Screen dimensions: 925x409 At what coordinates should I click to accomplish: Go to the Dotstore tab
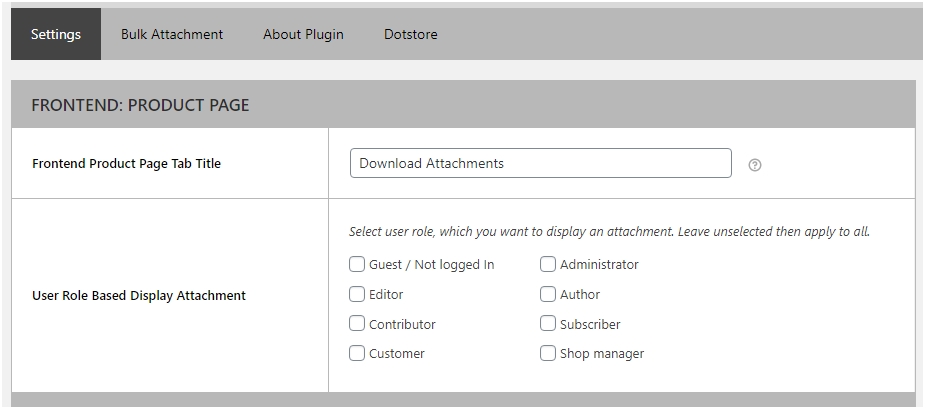pyautogui.click(x=410, y=34)
